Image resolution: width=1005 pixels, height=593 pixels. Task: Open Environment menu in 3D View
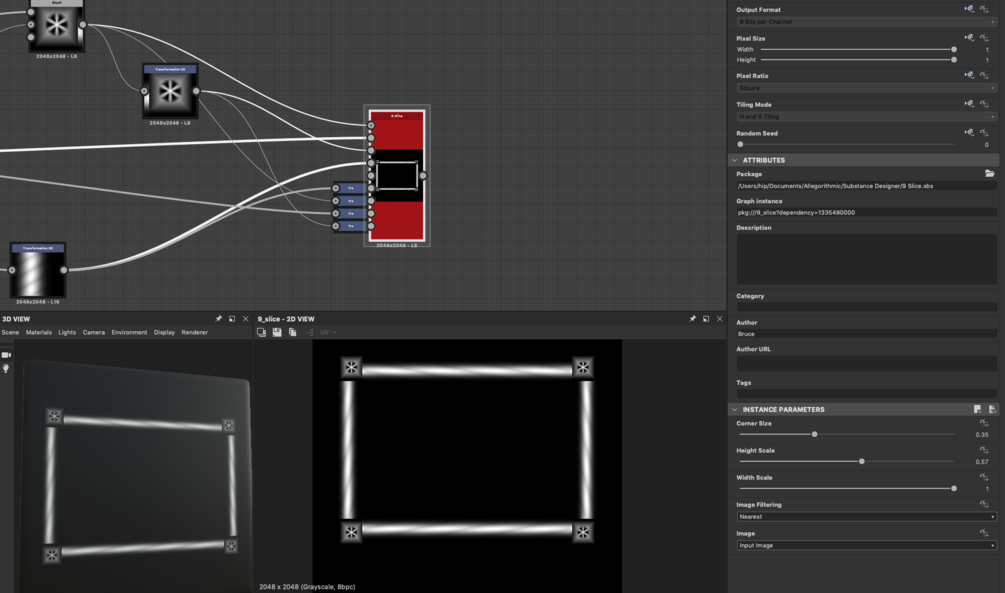129,332
